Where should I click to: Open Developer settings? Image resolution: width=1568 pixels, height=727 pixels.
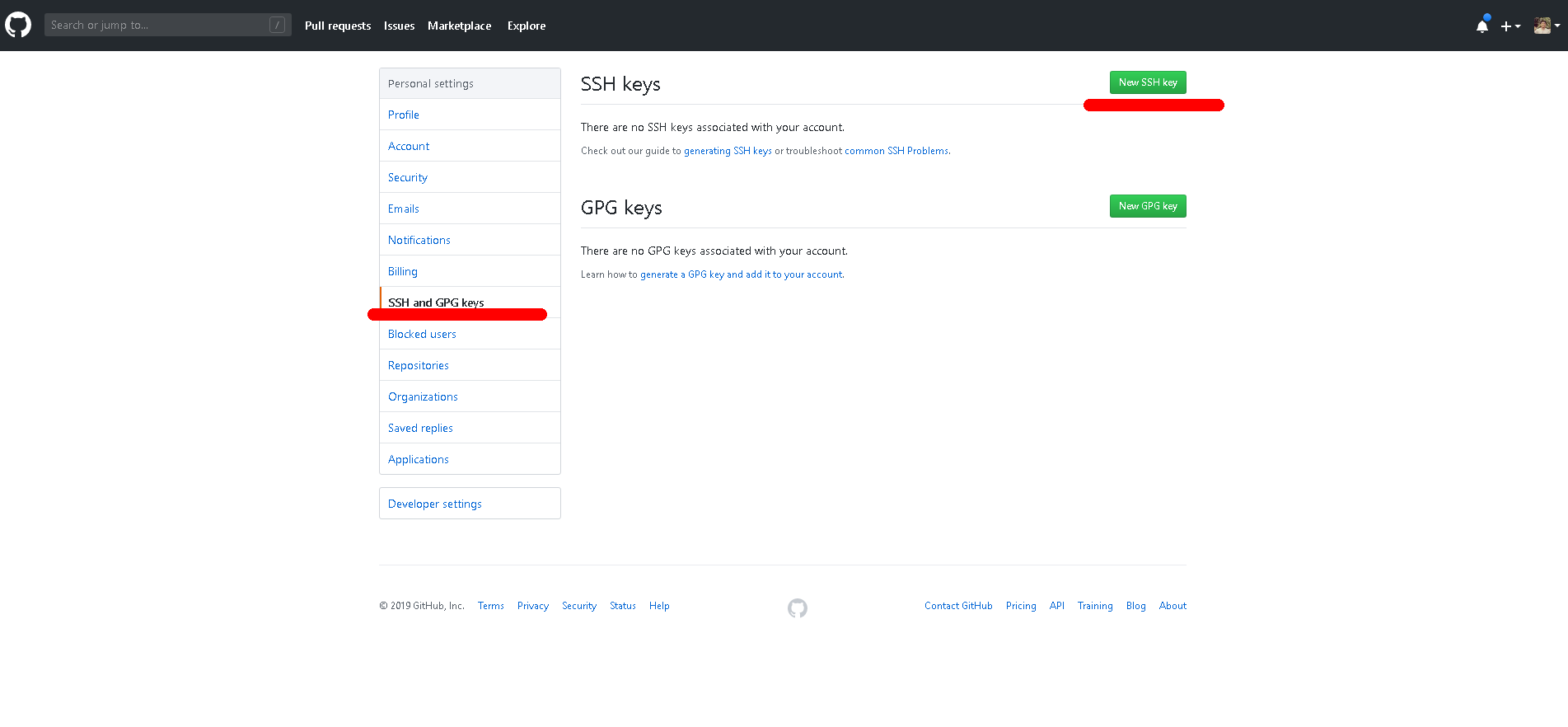click(470, 504)
